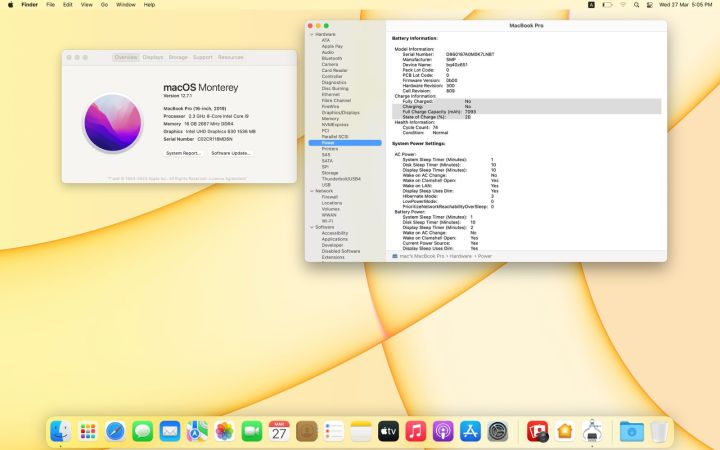Open Messages in the Dock
Viewport: 720px width, 450px height.
pos(143,431)
